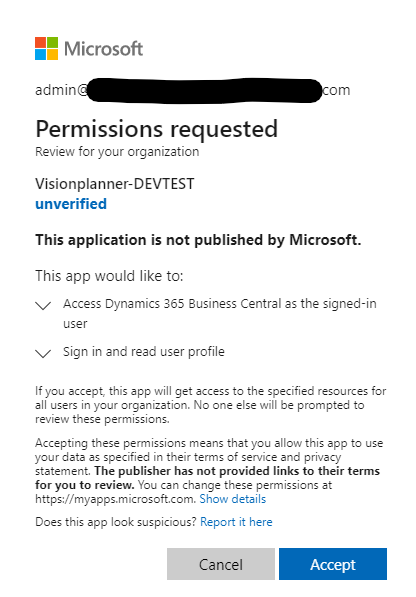Click the Visionplanner-DEVTEST app name
Image resolution: width=416 pixels, height=597 pixels.
click(x=115, y=184)
